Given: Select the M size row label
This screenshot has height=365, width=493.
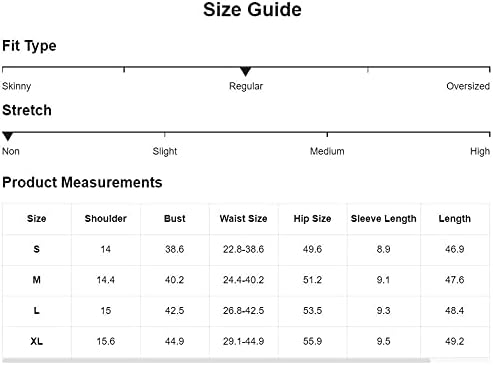Looking at the screenshot, I should coord(37,280).
